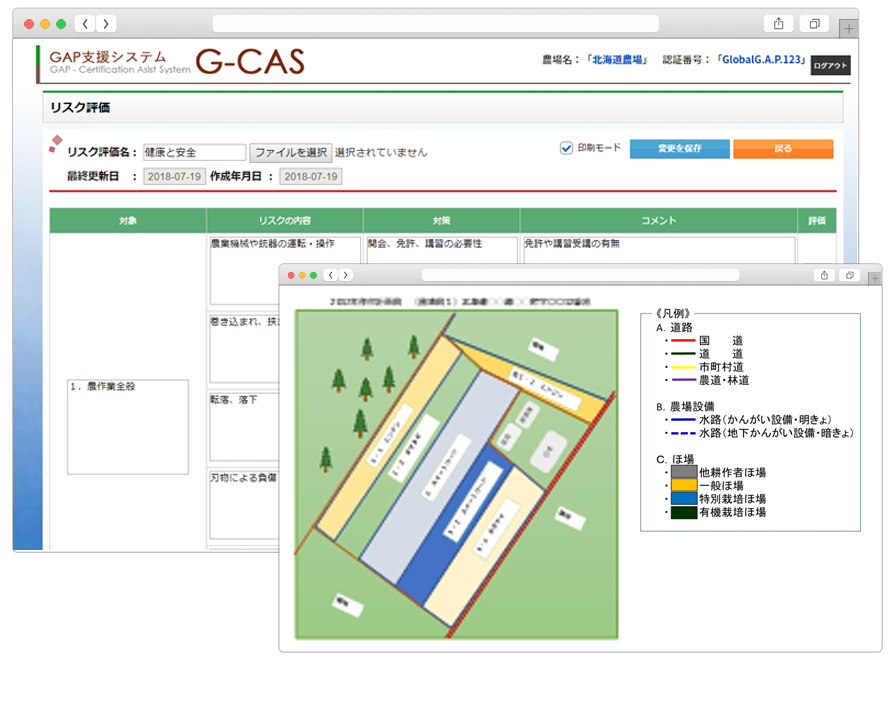Click the リスク評価 page heading
This screenshot has height=711, width=891.
pos(80,107)
